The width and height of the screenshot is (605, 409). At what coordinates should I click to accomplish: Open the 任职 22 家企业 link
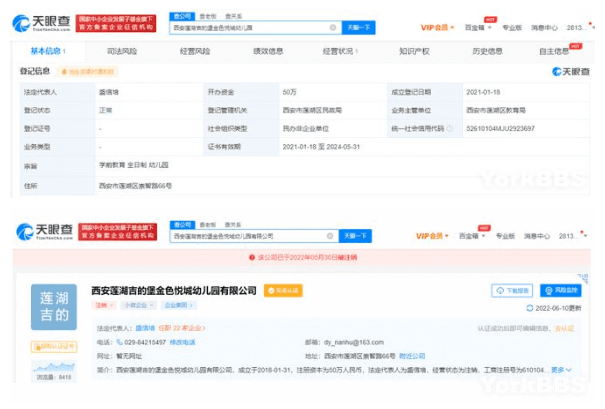point(181,328)
